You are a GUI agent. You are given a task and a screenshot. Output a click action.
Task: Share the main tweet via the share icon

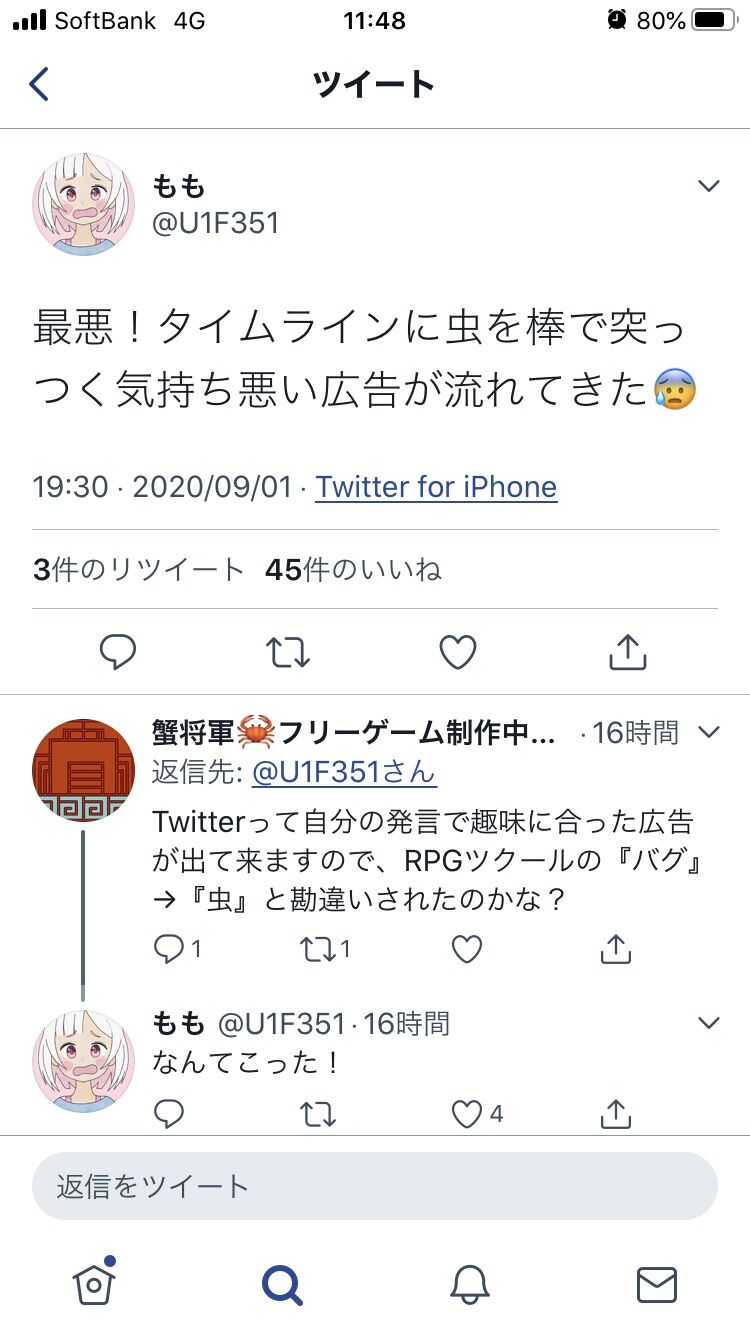coord(628,652)
